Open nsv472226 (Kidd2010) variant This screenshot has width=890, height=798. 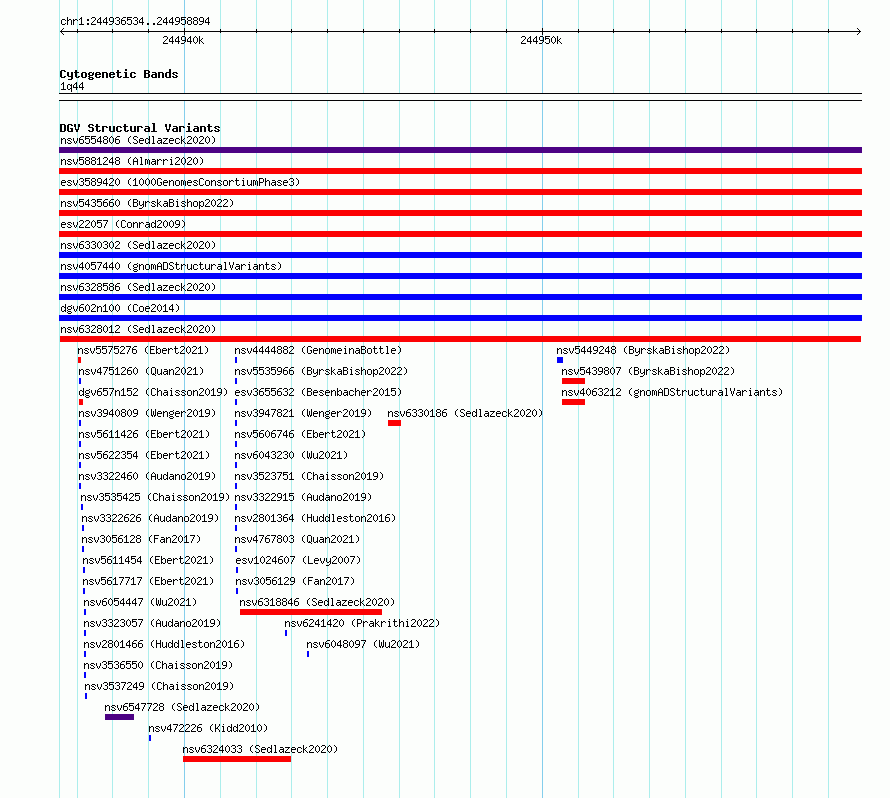[208, 728]
